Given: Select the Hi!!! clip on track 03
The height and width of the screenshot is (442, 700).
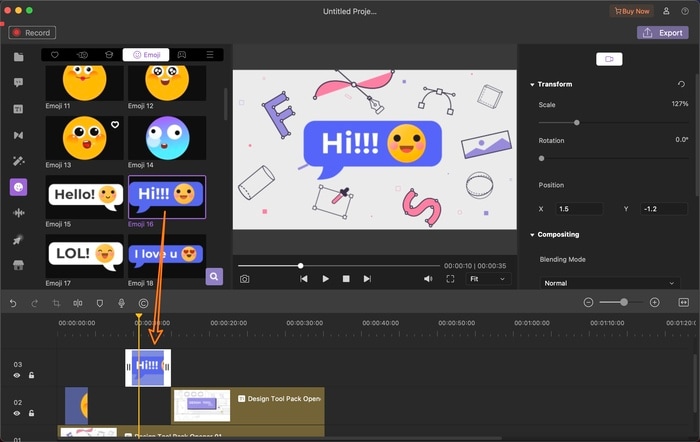Looking at the screenshot, I should click(x=148, y=367).
